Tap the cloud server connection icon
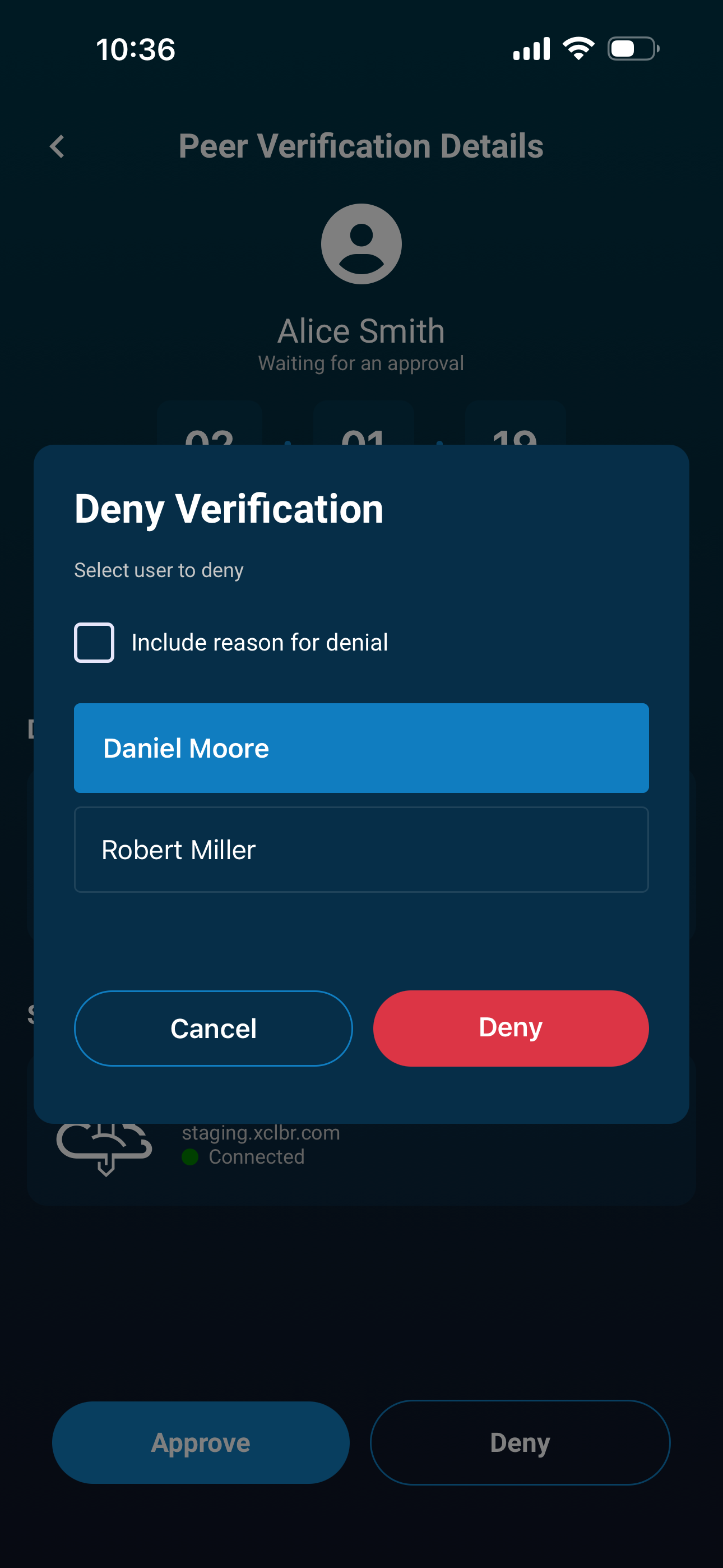This screenshot has width=723, height=1568. pos(104,1148)
